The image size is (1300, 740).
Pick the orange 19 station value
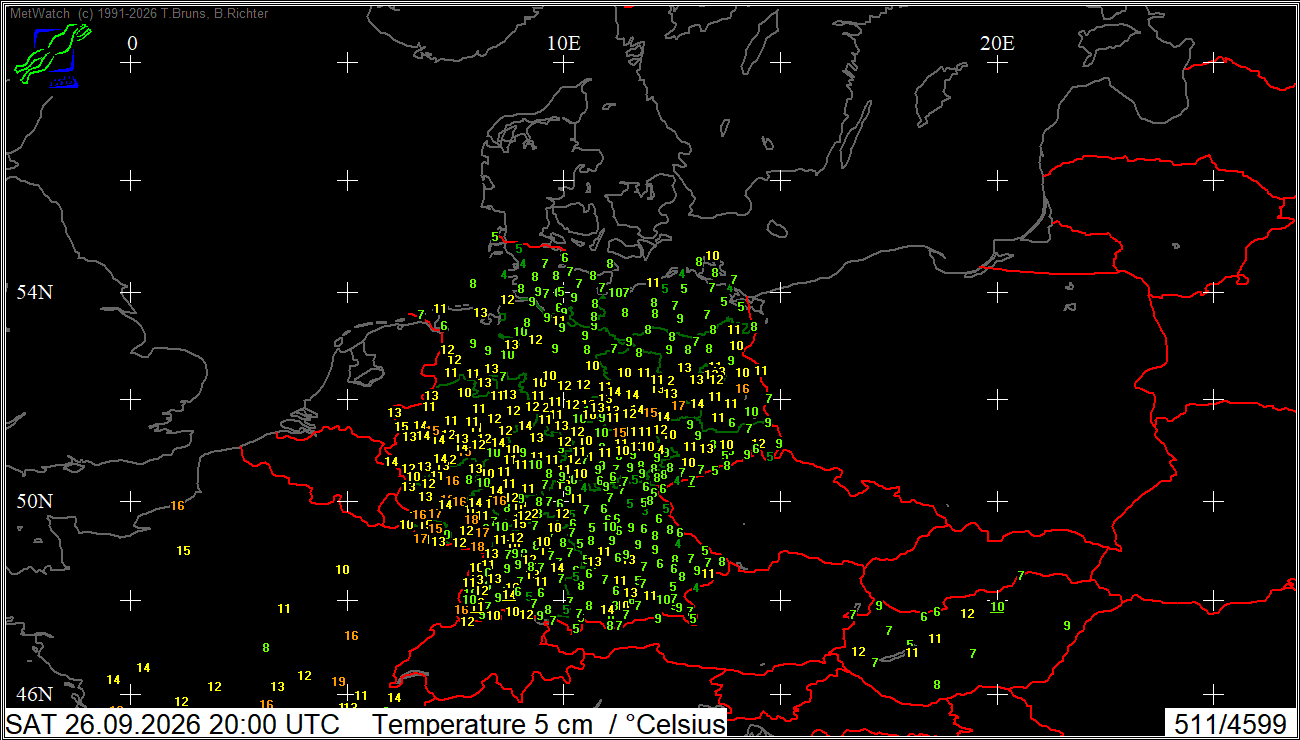(338, 682)
